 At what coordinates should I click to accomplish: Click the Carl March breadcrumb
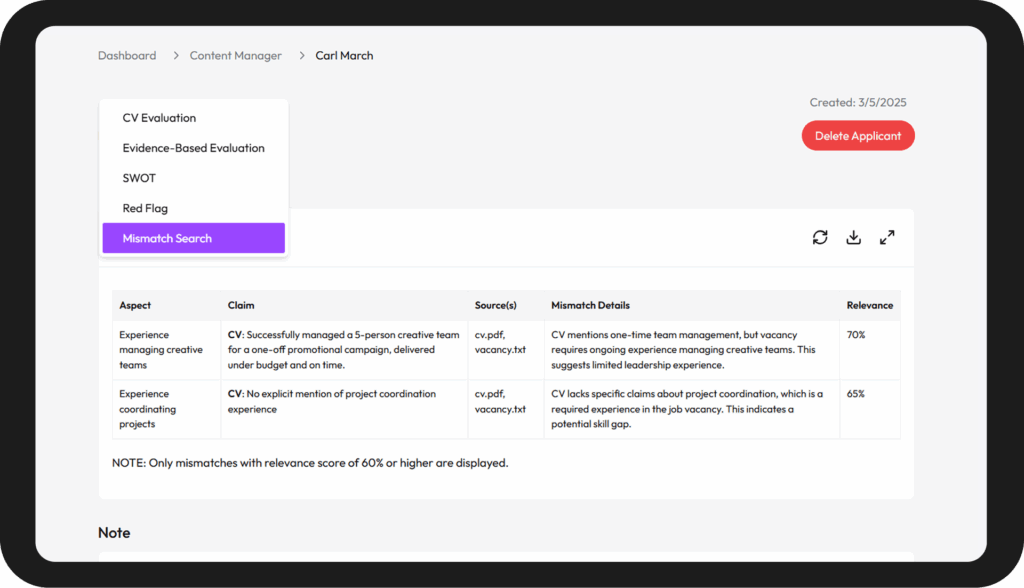pos(344,56)
